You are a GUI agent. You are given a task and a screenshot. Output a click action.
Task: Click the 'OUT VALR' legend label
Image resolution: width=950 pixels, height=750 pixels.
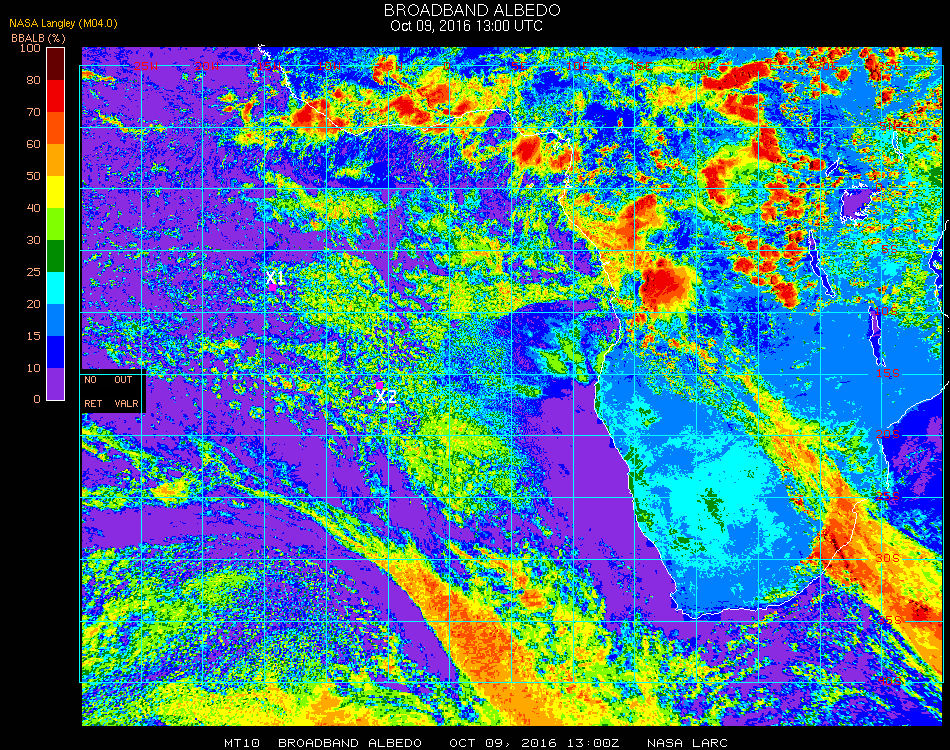click(x=126, y=391)
